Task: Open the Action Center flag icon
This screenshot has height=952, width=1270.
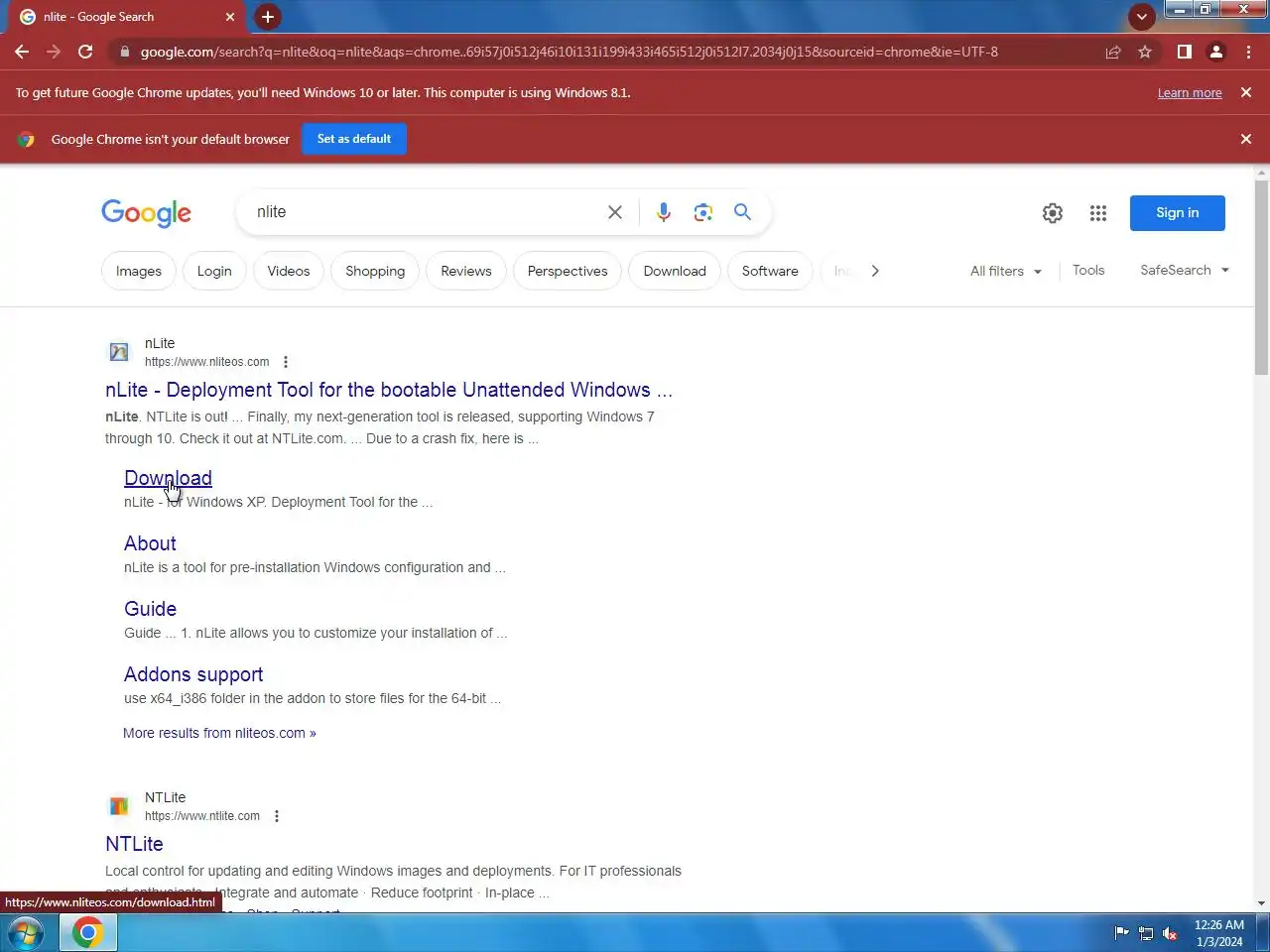Action: click(x=1122, y=933)
